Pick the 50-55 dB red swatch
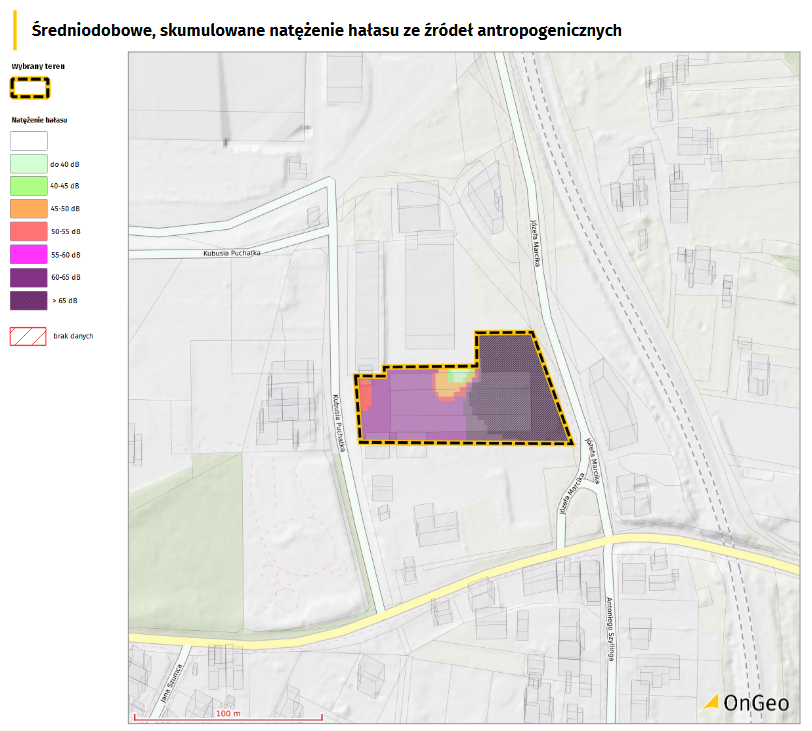Image resolution: width=812 pixels, height=731 pixels. (x=29, y=231)
